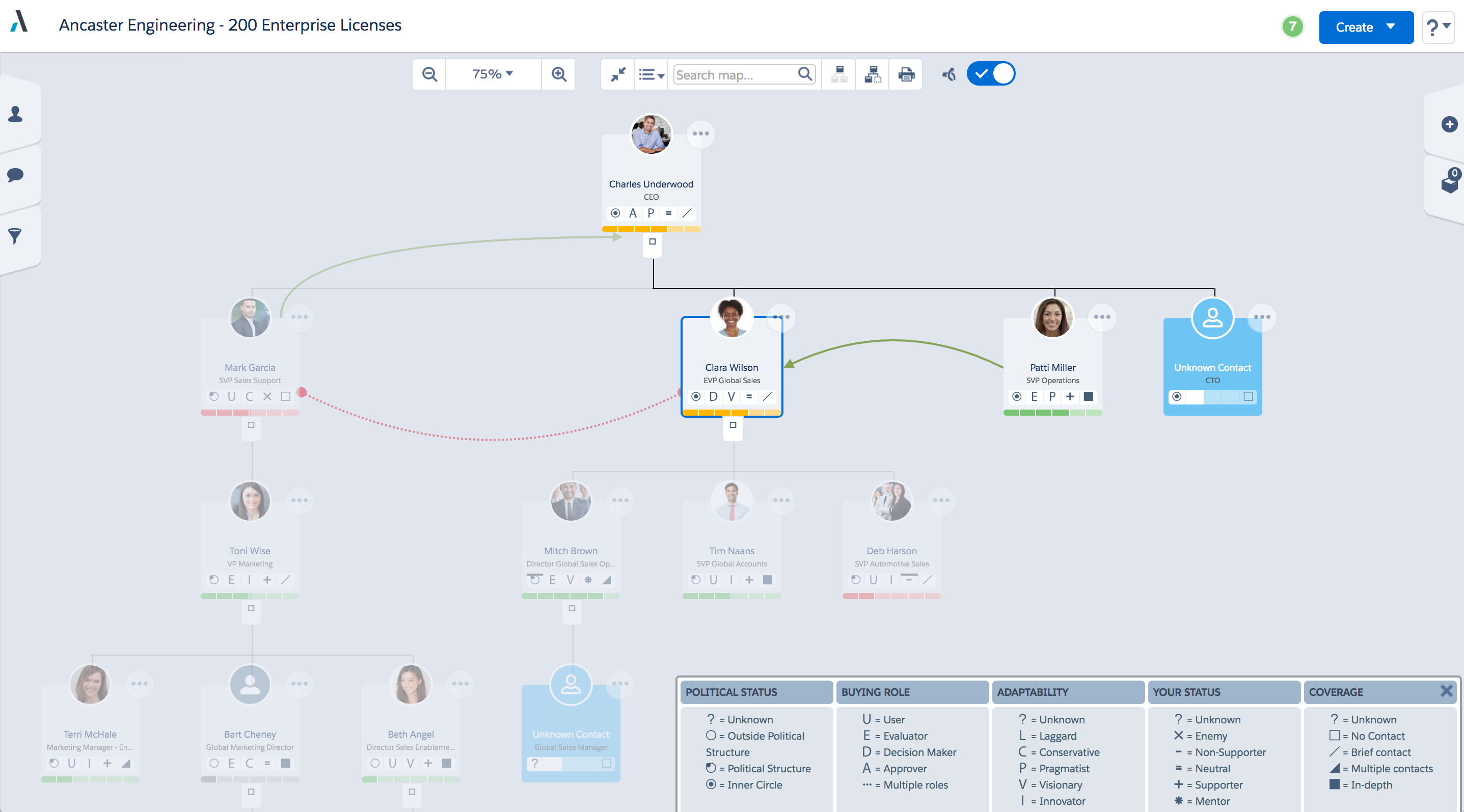Click the plus icon on right panel
Screen dimensions: 1464x812
pyautogui.click(x=1449, y=124)
